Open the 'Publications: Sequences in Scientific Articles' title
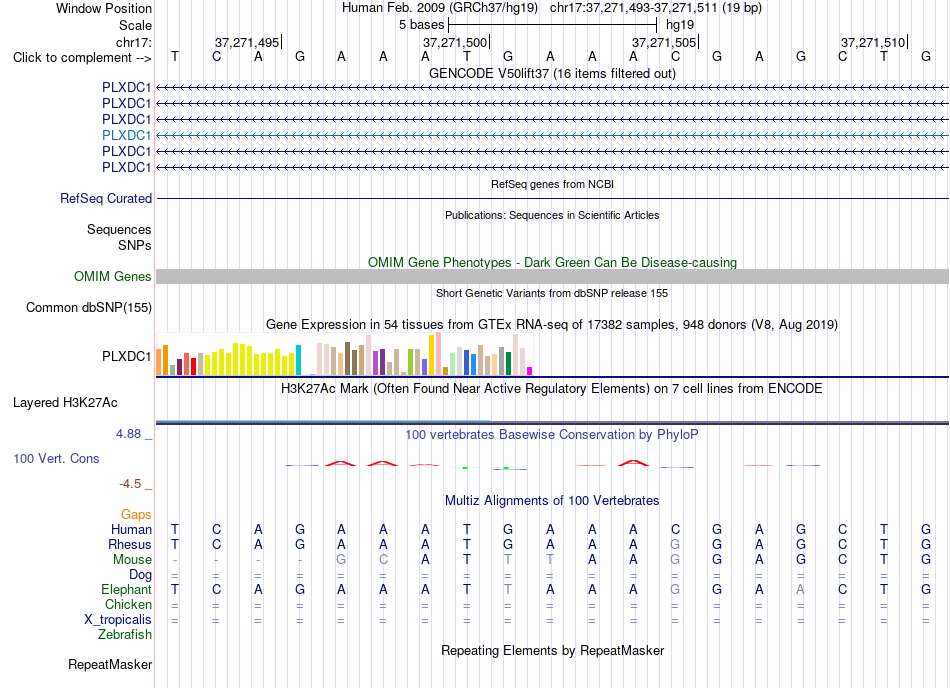This screenshot has width=950, height=688. click(x=552, y=215)
